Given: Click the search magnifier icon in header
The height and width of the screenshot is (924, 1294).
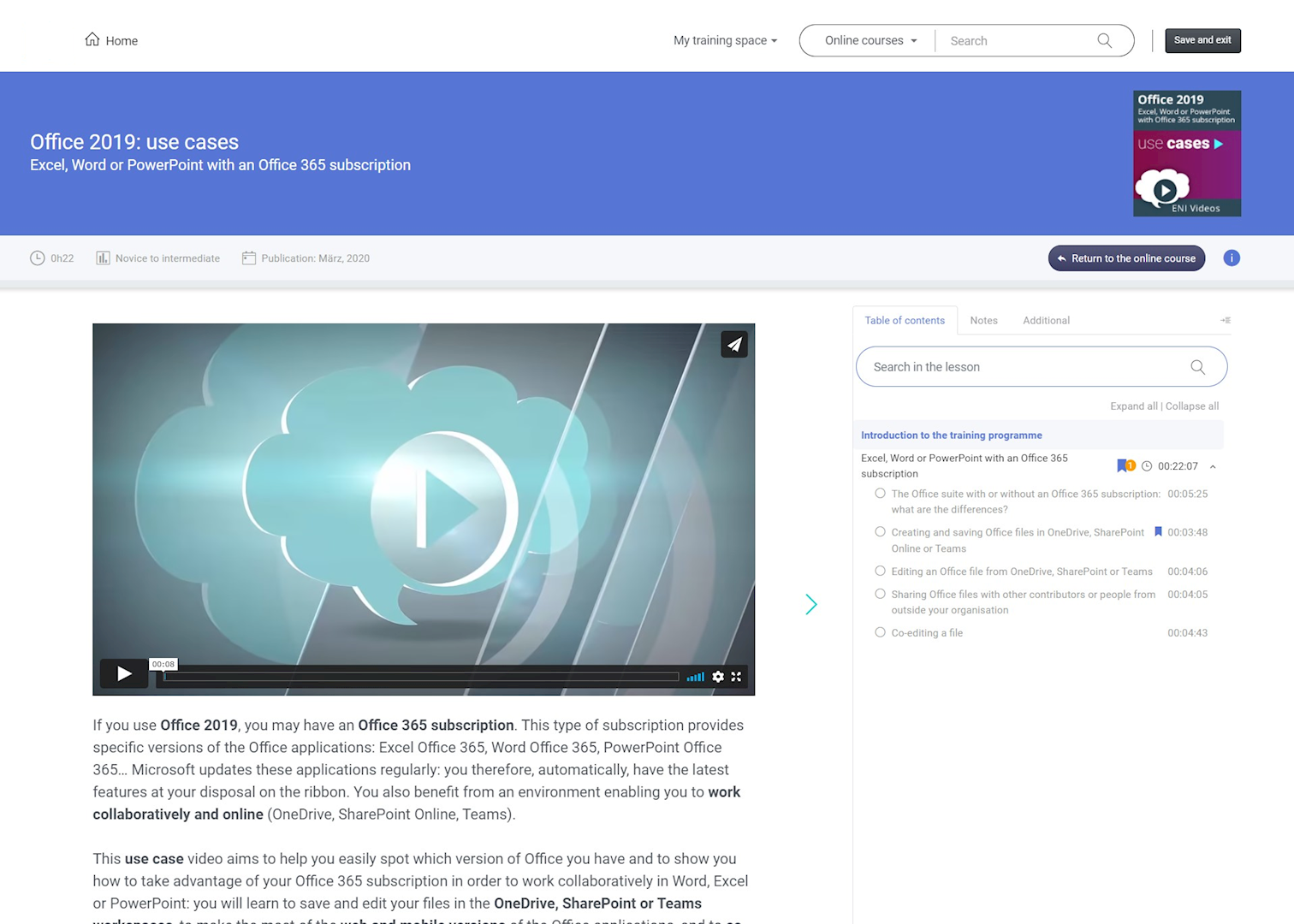Looking at the screenshot, I should (x=1105, y=40).
